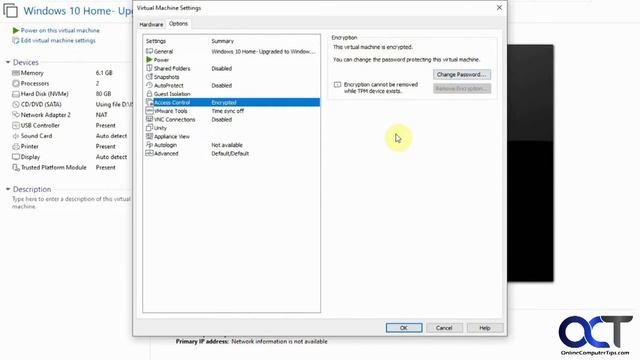
Task: Click Power on this virtual machine link
Action: [60, 30]
